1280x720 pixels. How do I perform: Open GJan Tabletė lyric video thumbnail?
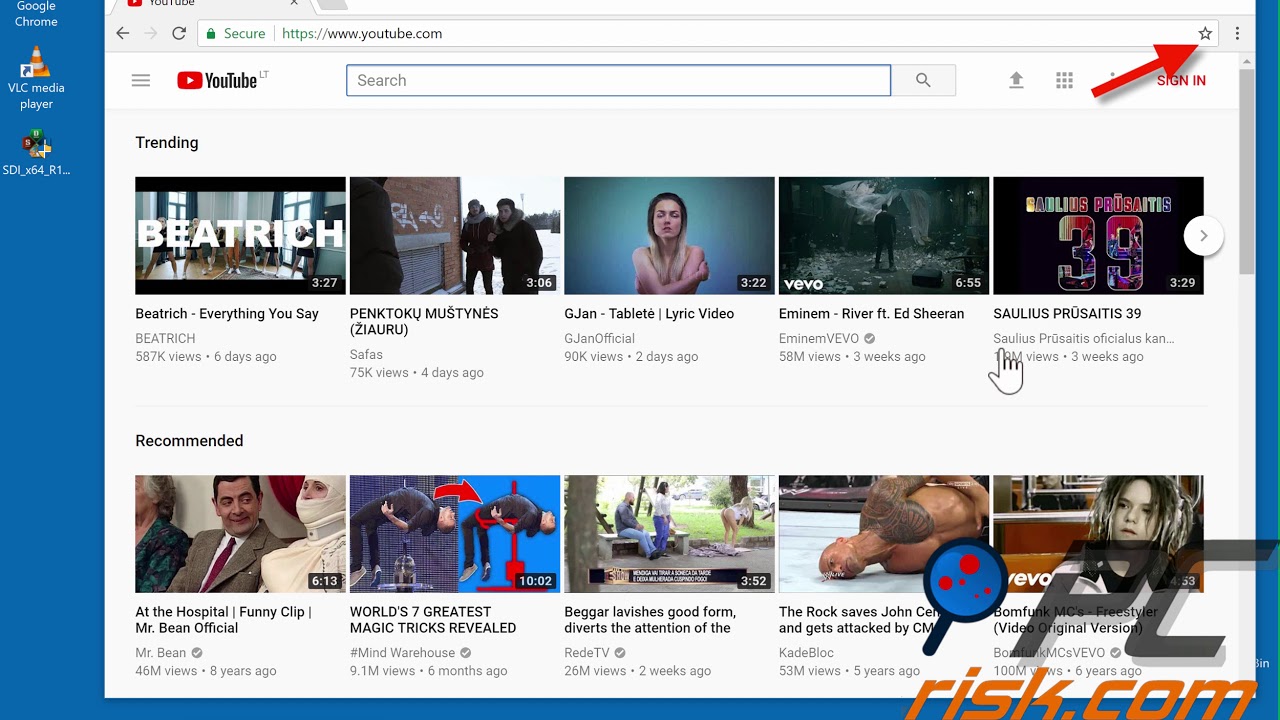(x=669, y=236)
